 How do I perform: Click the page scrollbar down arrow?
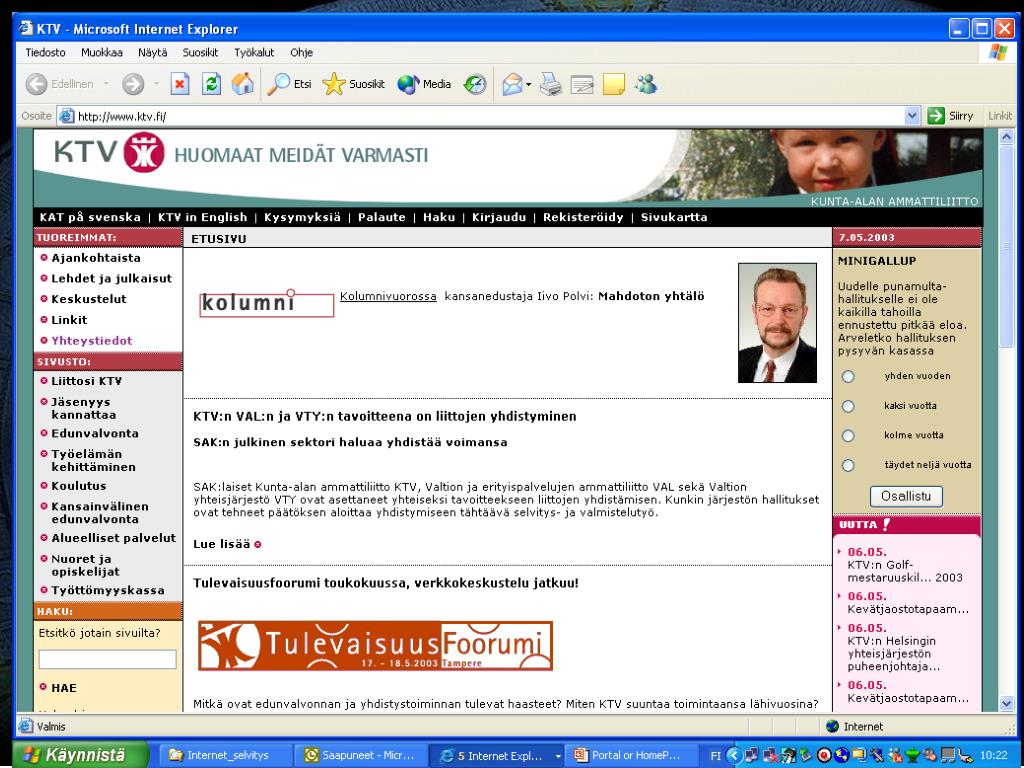point(1006,703)
